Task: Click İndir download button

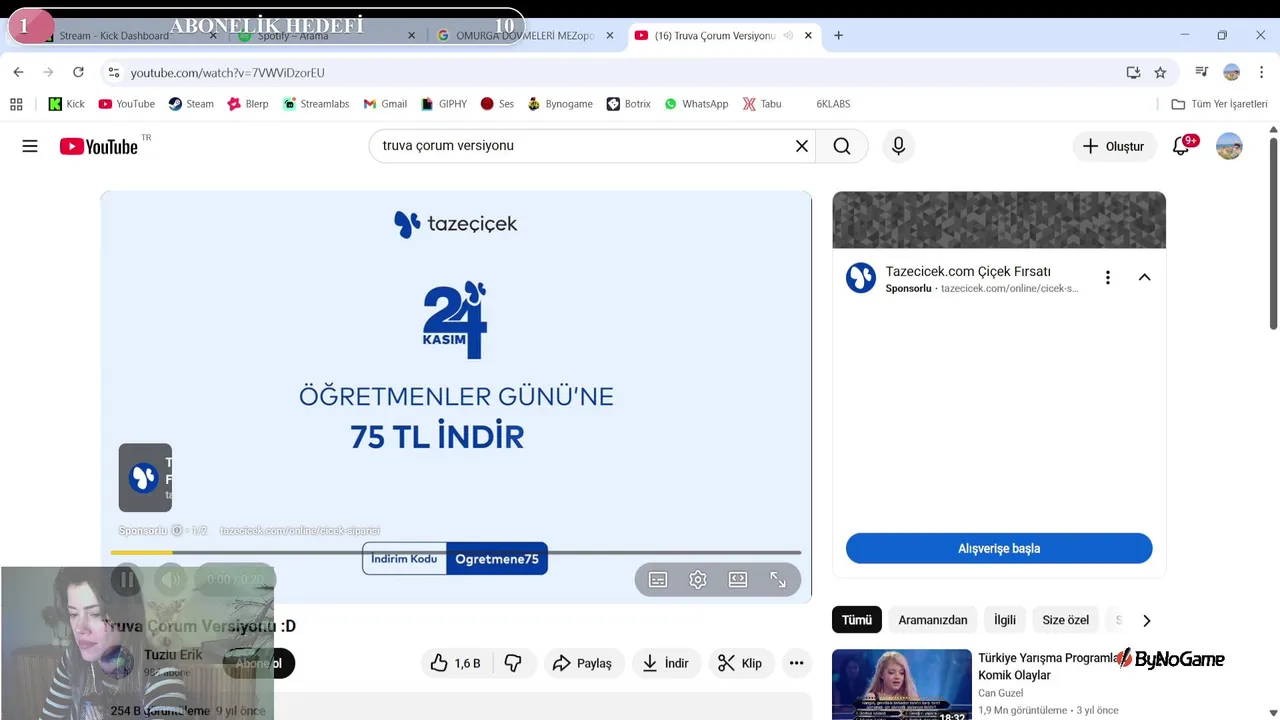Action: pyautogui.click(x=667, y=663)
